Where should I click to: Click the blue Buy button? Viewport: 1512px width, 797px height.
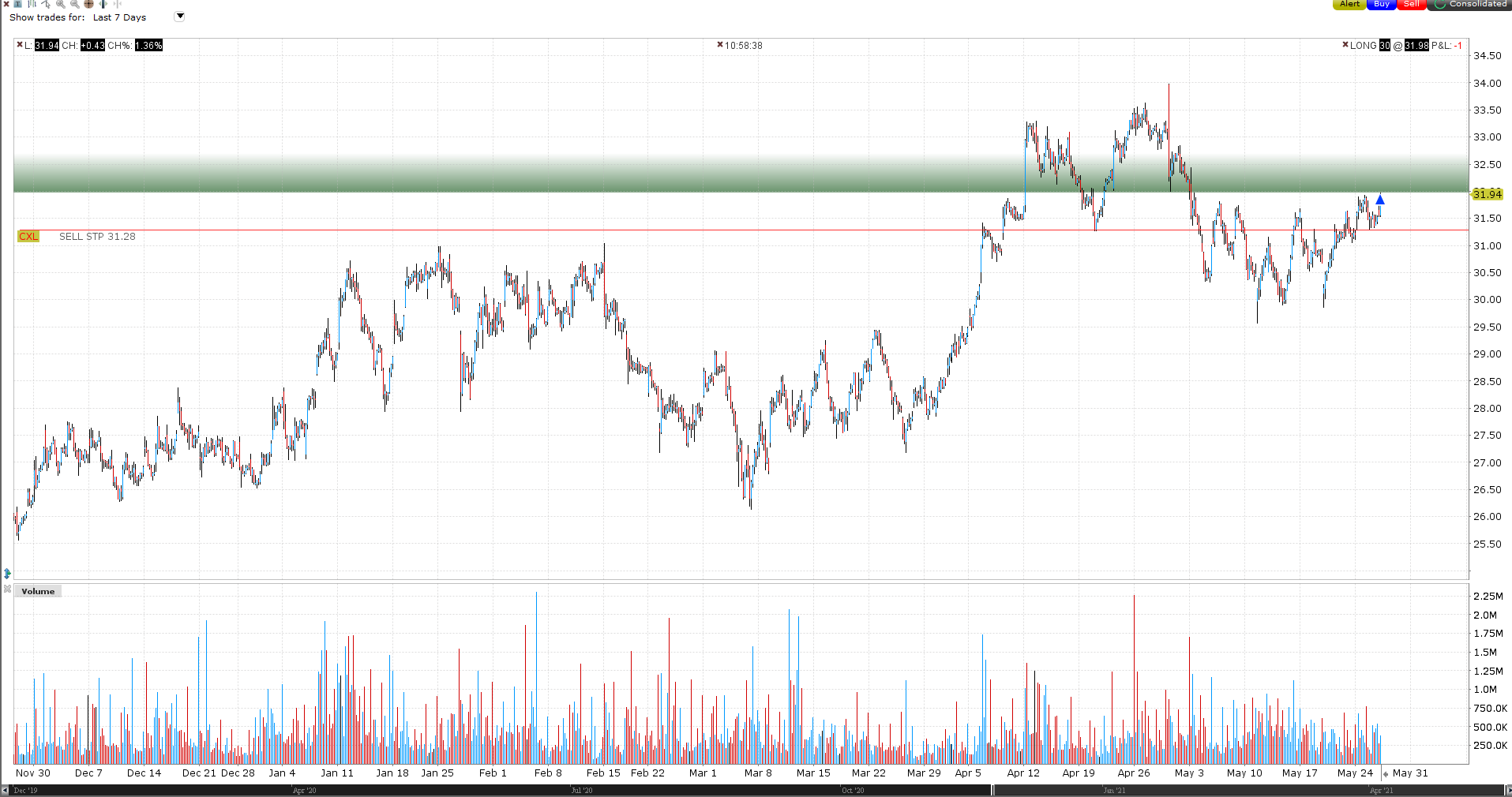pyautogui.click(x=1381, y=4)
